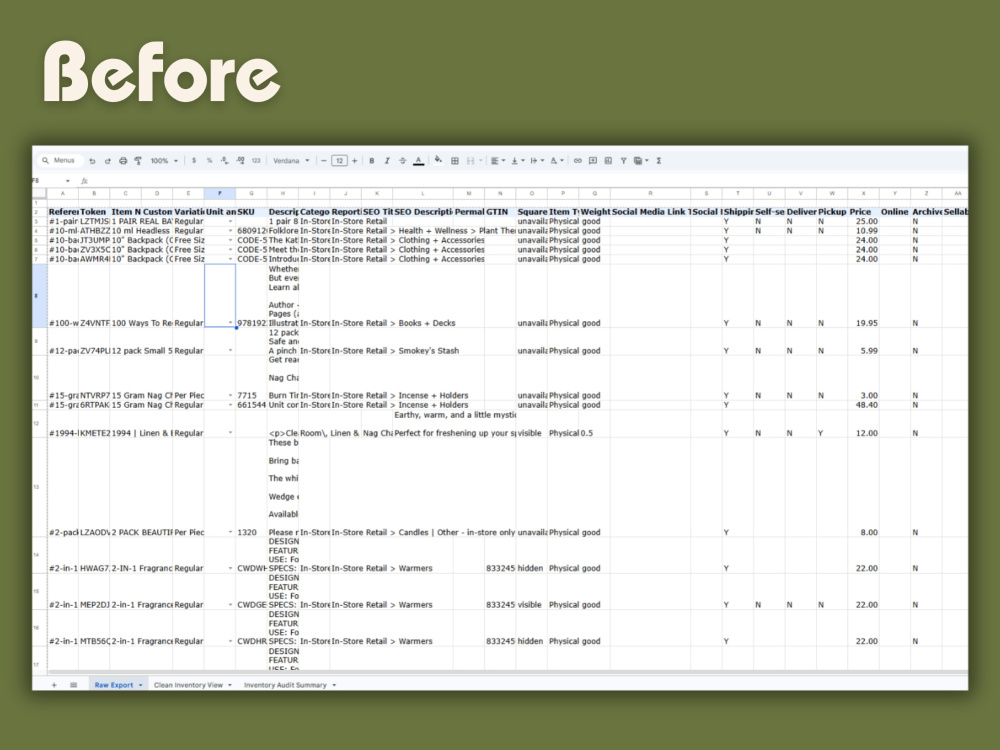Click the 'Token' header cell
This screenshot has width=1000, height=750.
94,212
